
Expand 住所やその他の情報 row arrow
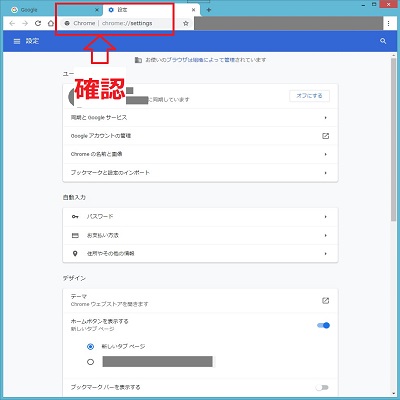click(326, 254)
